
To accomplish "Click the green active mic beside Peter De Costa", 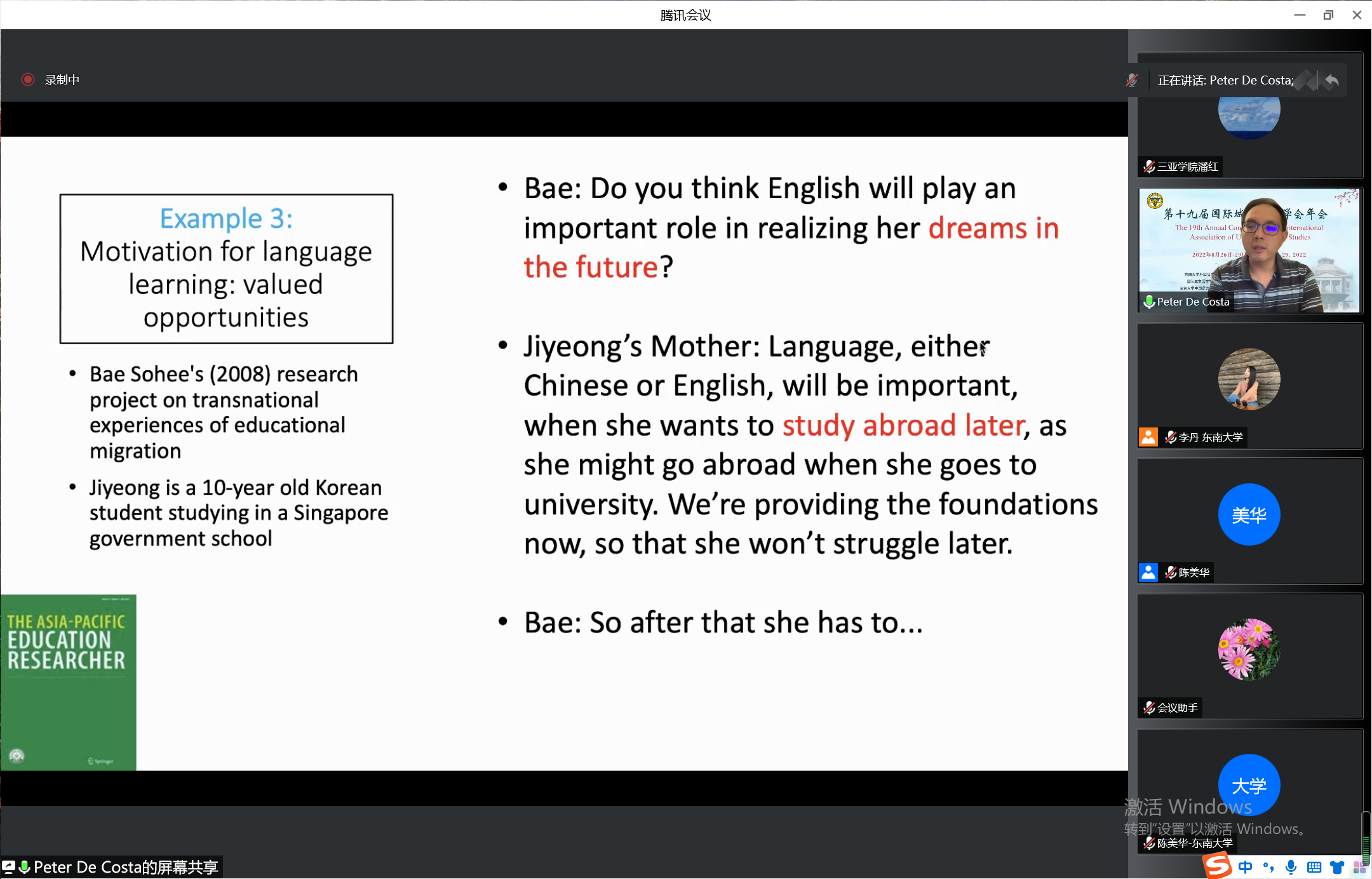I will pyautogui.click(x=1149, y=302).
